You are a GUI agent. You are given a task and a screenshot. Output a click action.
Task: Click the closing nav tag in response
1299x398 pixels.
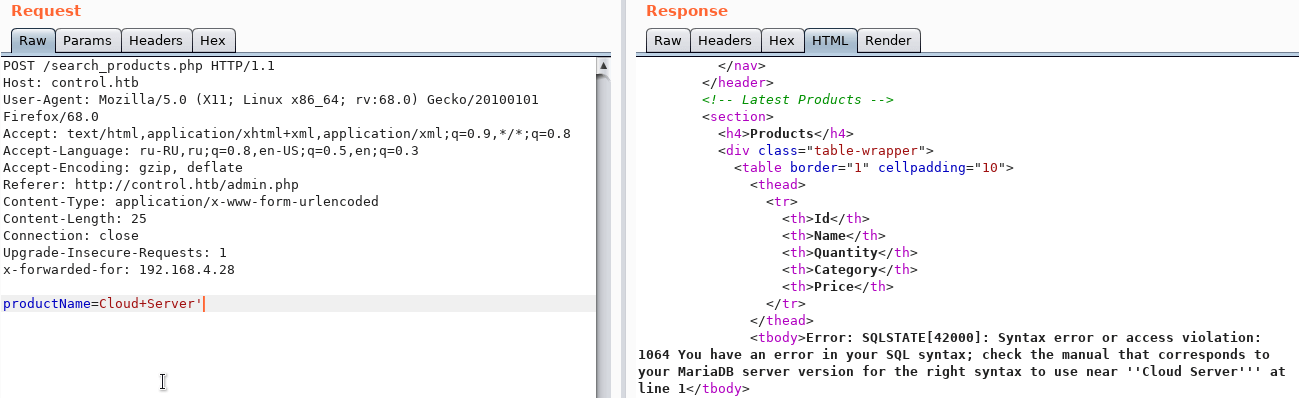(x=742, y=66)
